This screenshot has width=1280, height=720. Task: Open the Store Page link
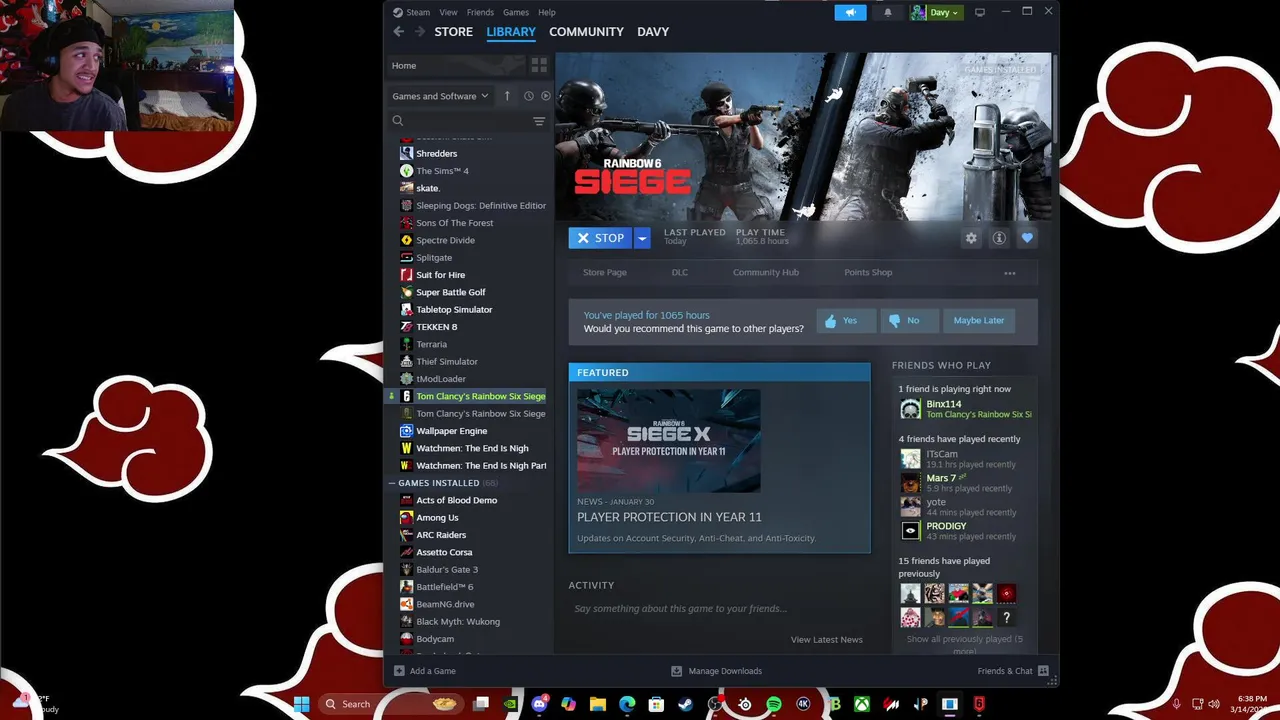point(605,272)
